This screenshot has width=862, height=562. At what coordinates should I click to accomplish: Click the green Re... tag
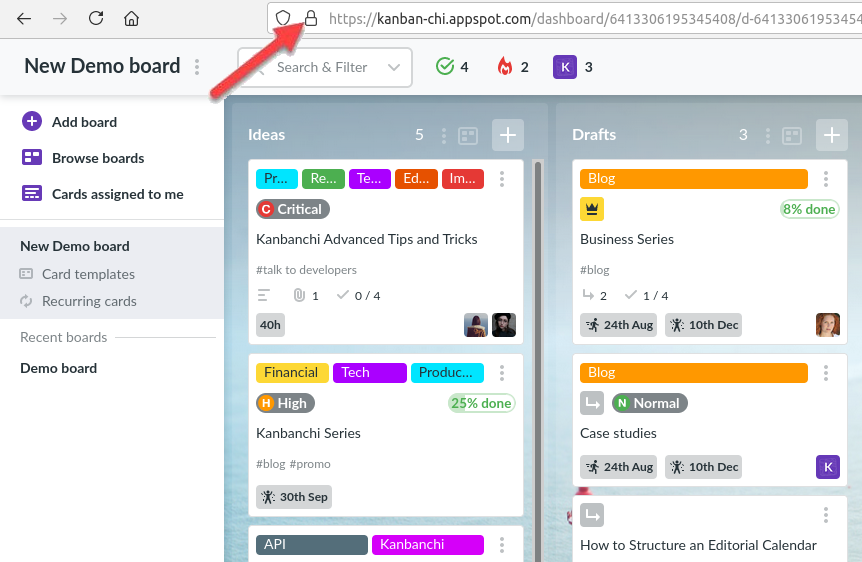(323, 179)
